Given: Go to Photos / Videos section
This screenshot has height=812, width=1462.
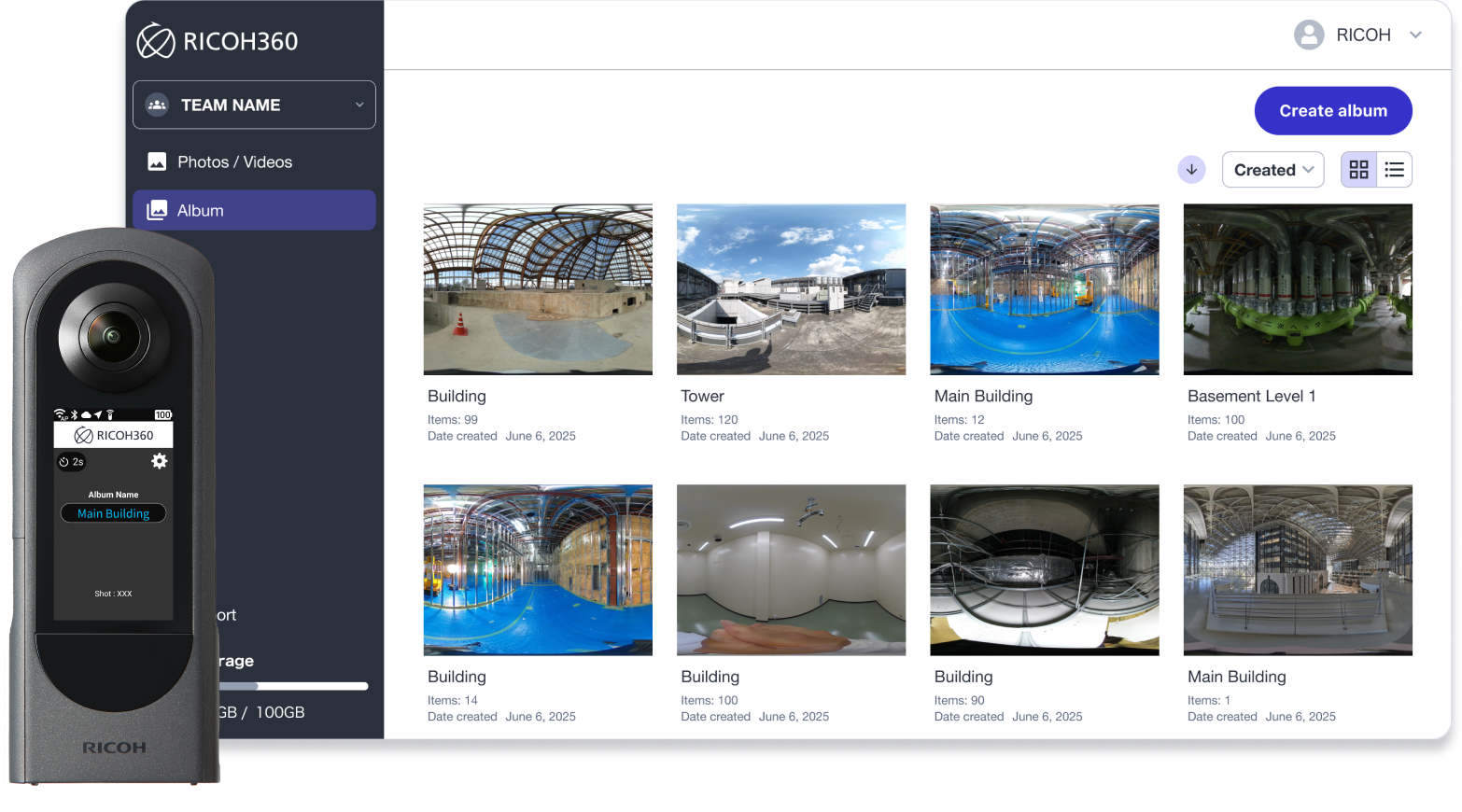Looking at the screenshot, I should pos(234,162).
